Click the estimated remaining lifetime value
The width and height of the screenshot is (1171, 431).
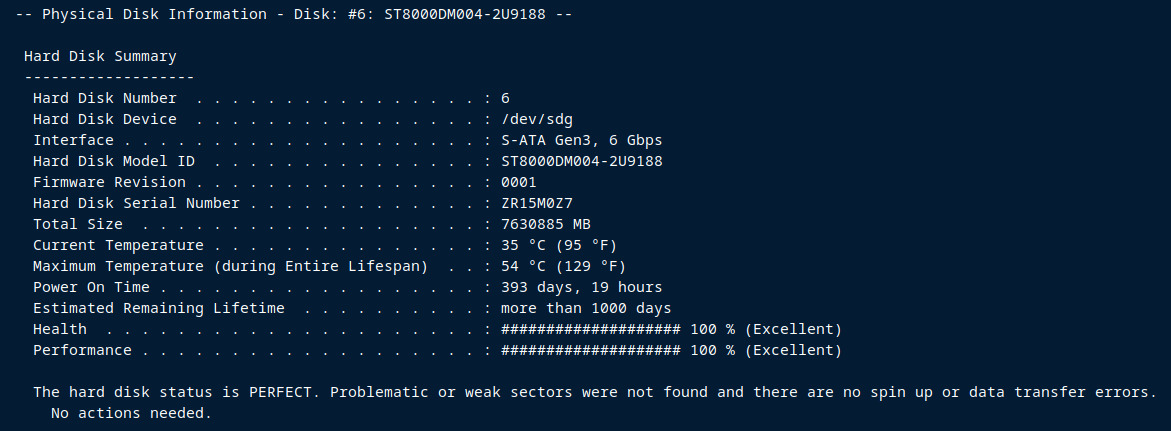coord(586,308)
